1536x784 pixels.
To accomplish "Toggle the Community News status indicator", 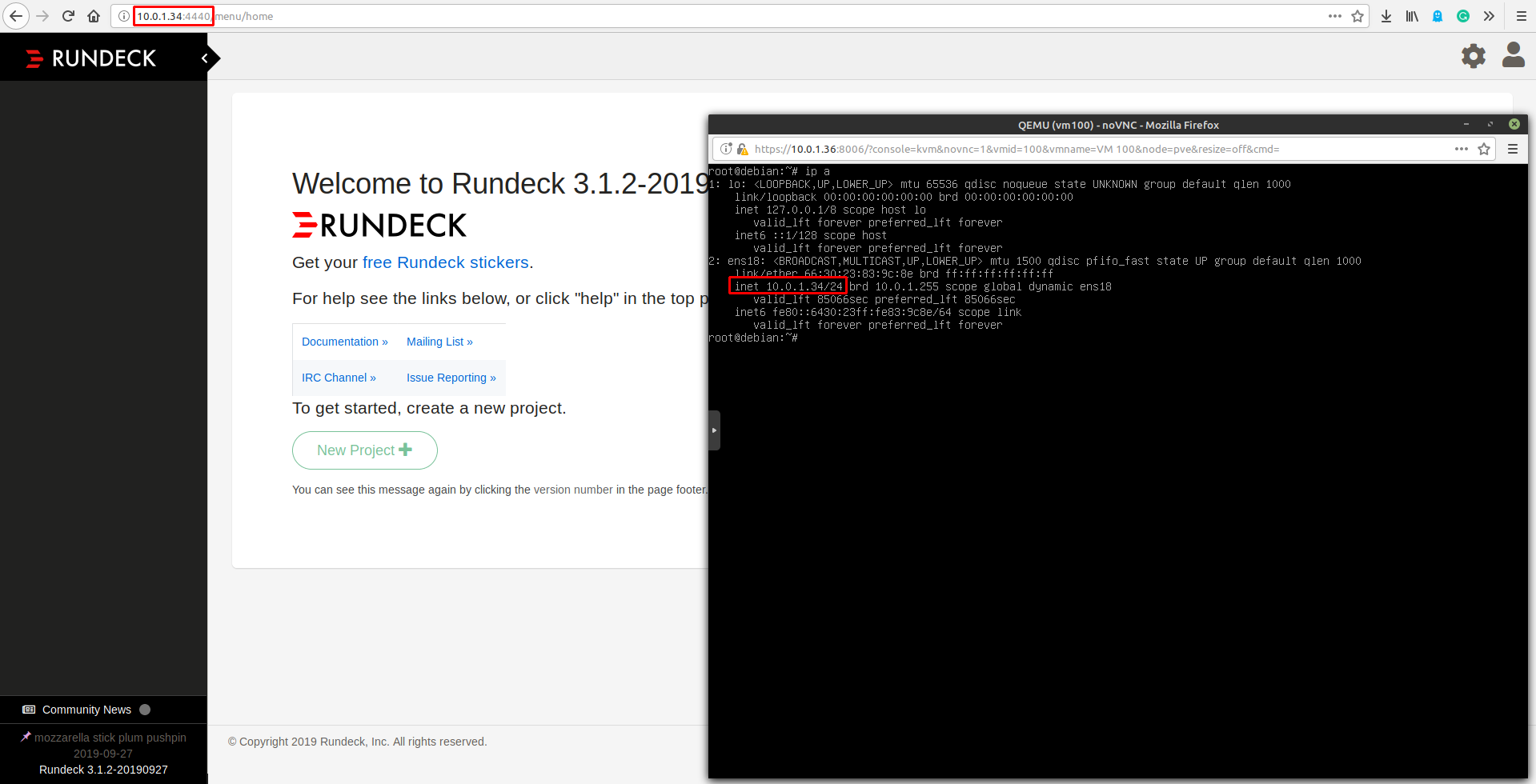I will pyautogui.click(x=145, y=709).
